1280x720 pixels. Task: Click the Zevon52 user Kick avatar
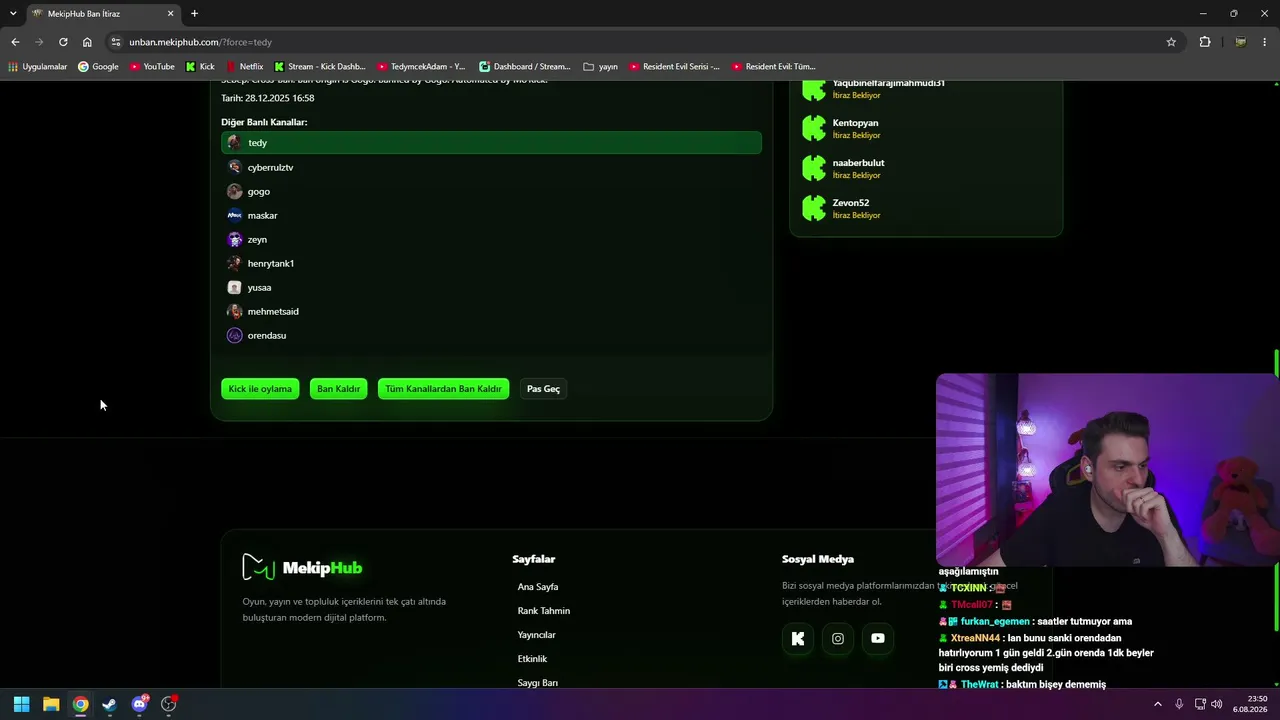(x=814, y=208)
